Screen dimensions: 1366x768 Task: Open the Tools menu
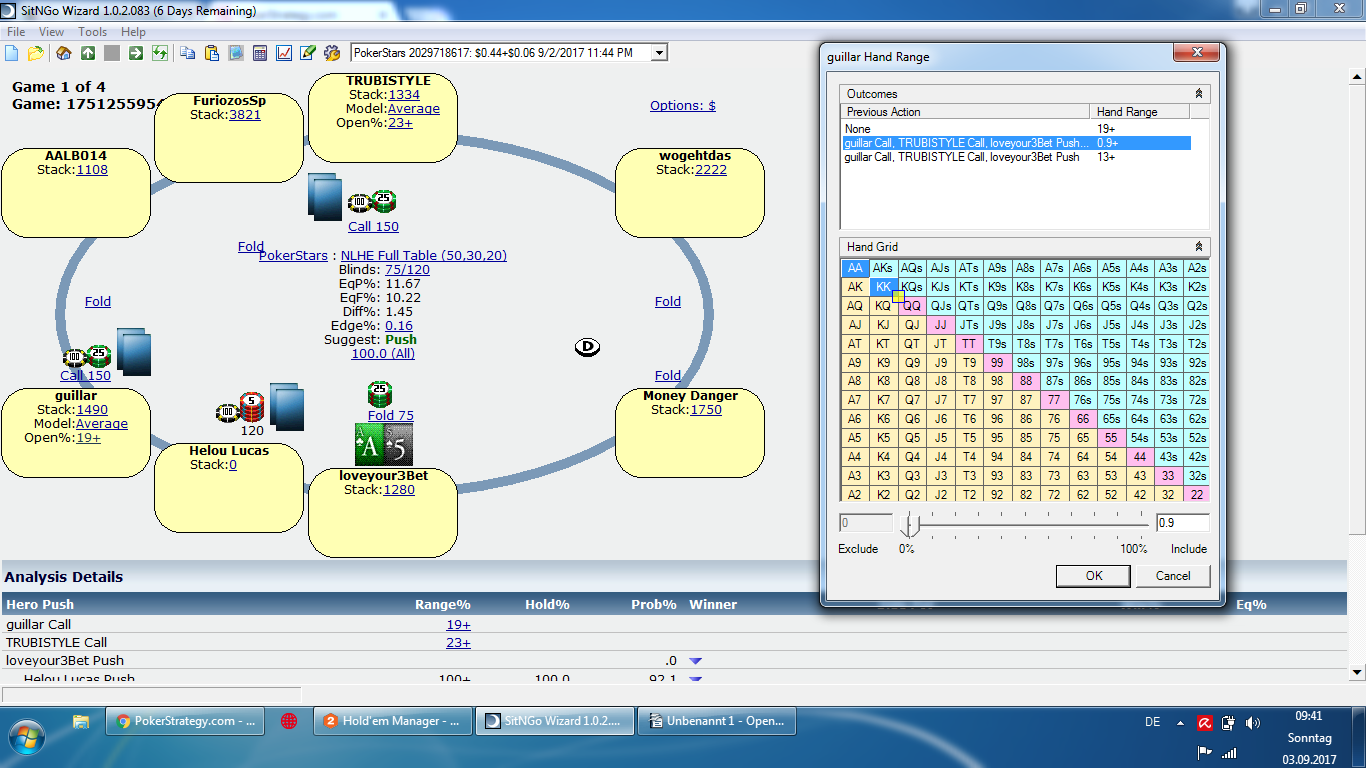coord(93,32)
